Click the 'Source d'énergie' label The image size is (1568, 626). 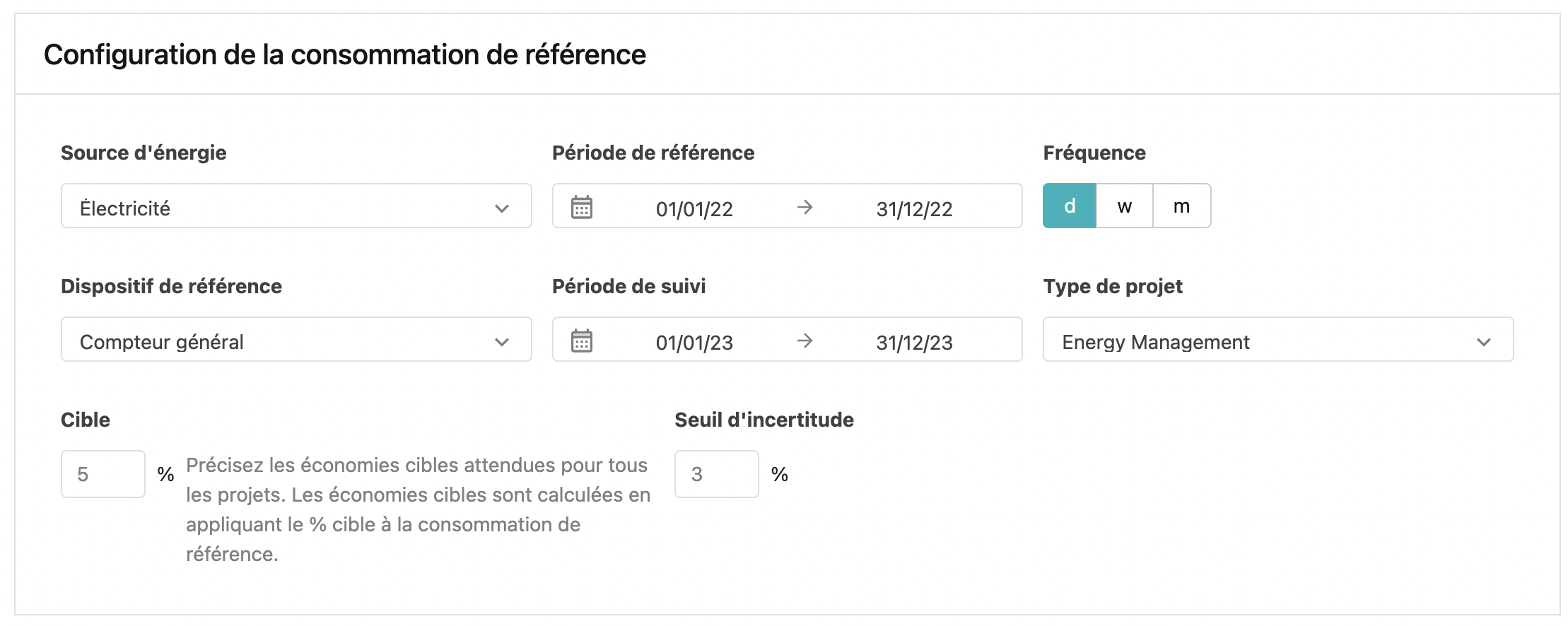[x=144, y=153]
